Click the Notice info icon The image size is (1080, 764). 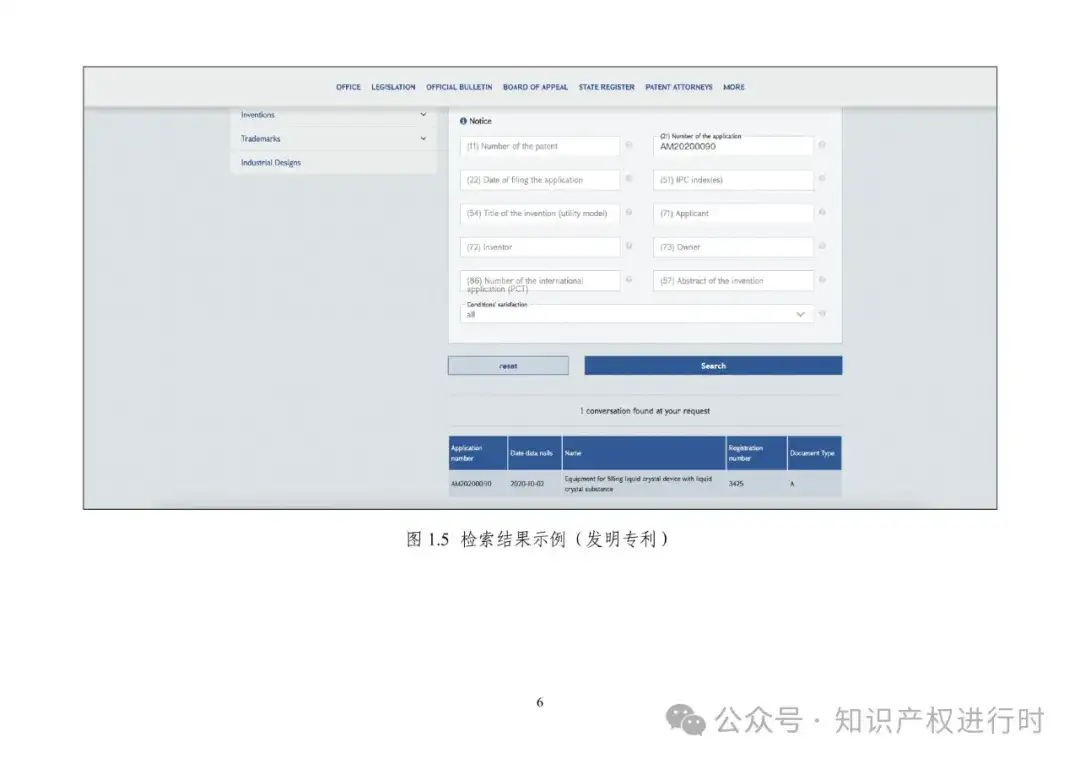pyautogui.click(x=463, y=121)
